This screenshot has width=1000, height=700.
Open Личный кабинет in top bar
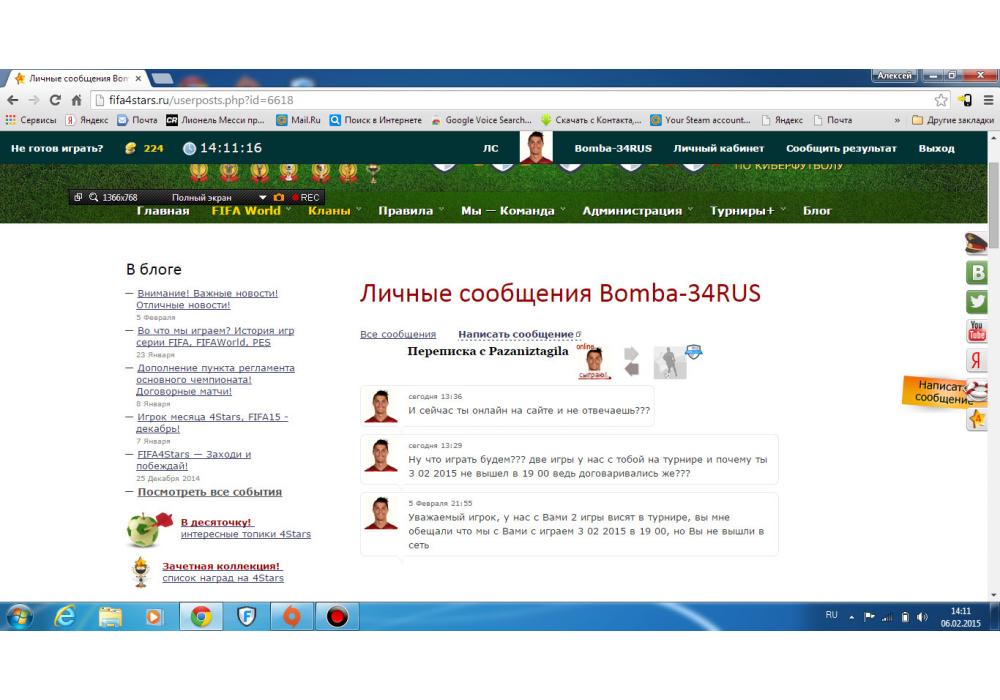[719, 148]
